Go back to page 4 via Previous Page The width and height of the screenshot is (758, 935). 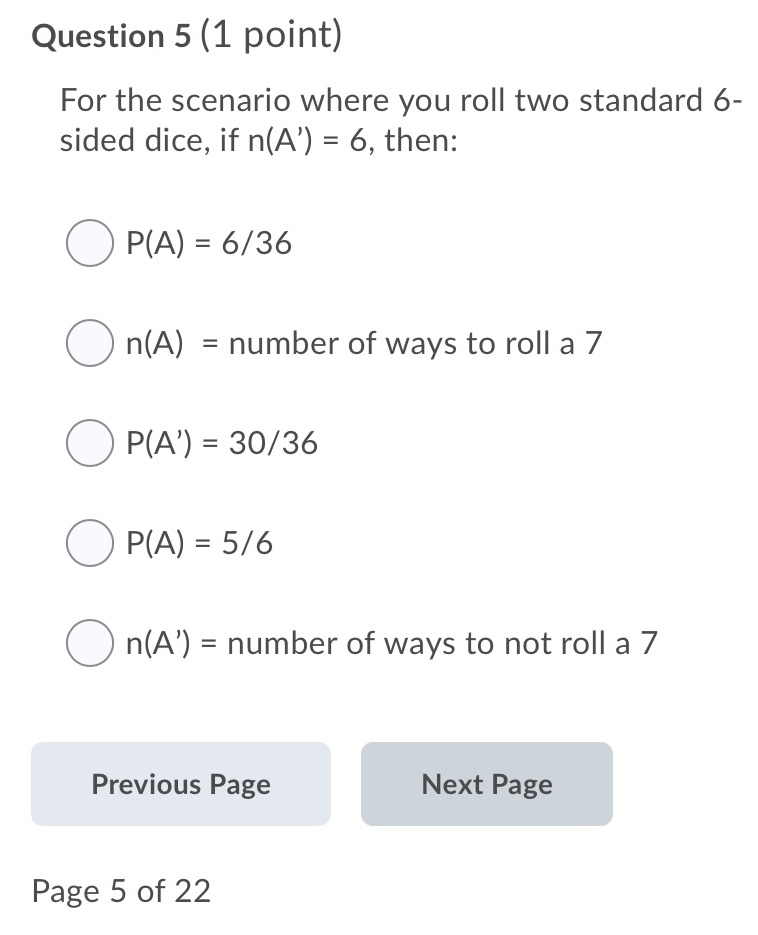click(x=181, y=784)
